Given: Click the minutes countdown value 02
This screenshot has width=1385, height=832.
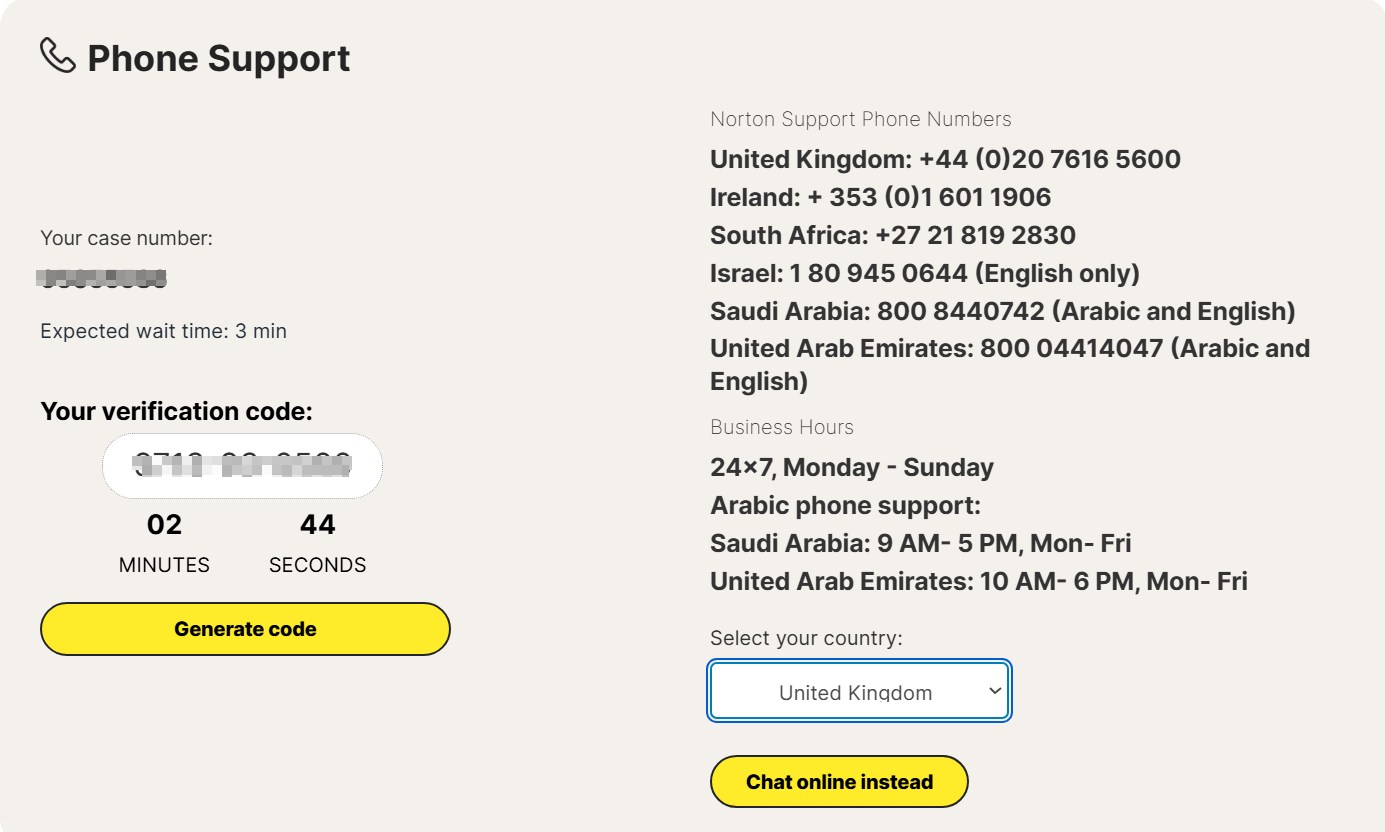Looking at the screenshot, I should [164, 525].
